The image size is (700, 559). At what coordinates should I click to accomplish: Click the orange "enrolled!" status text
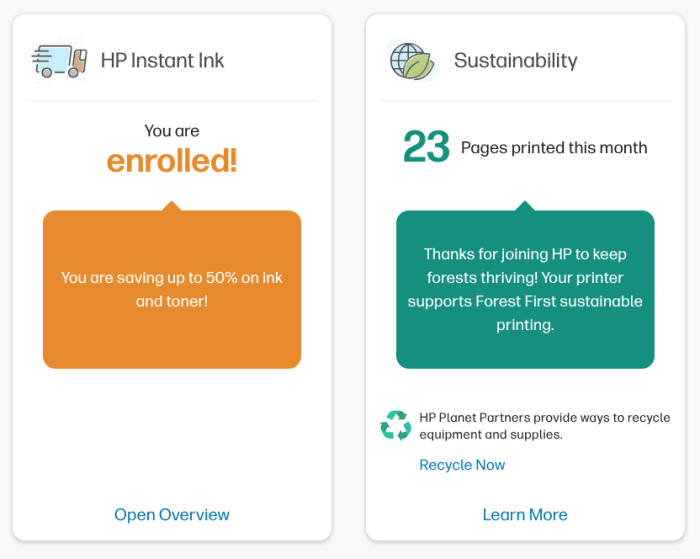pos(172,161)
